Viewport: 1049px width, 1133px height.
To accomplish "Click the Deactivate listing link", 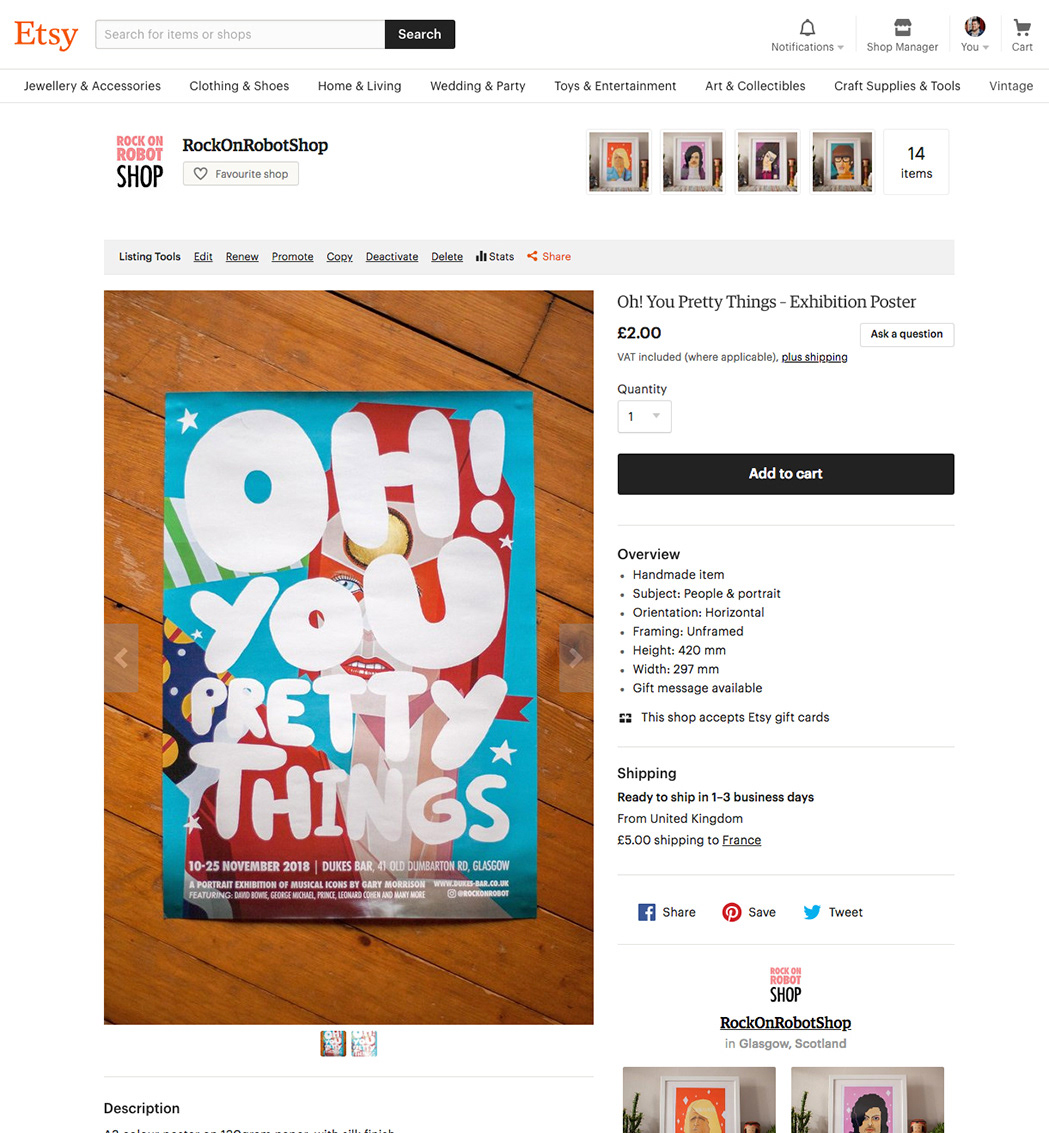I will (392, 257).
